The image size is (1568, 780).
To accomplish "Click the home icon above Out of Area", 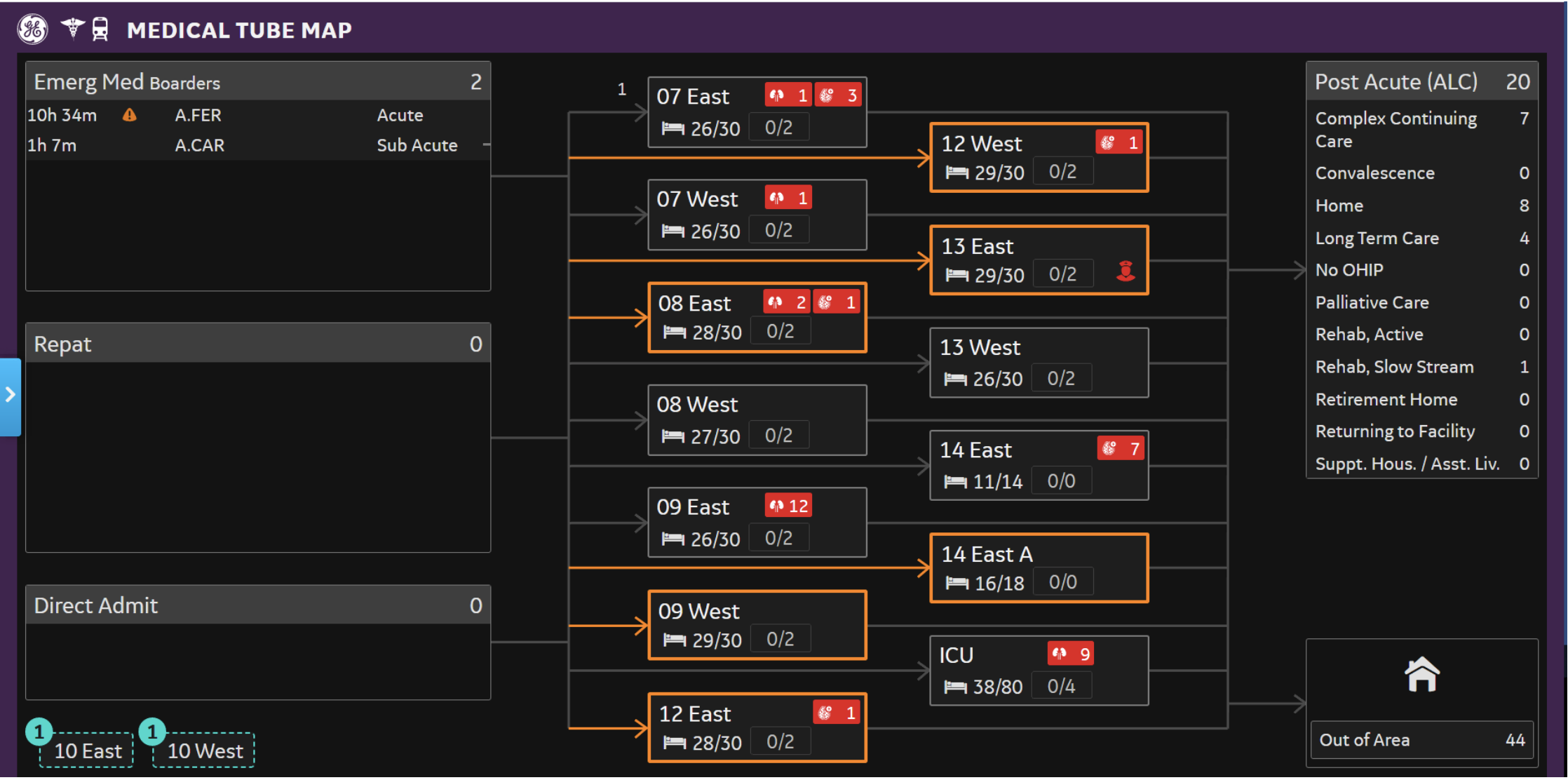I will [1421, 675].
